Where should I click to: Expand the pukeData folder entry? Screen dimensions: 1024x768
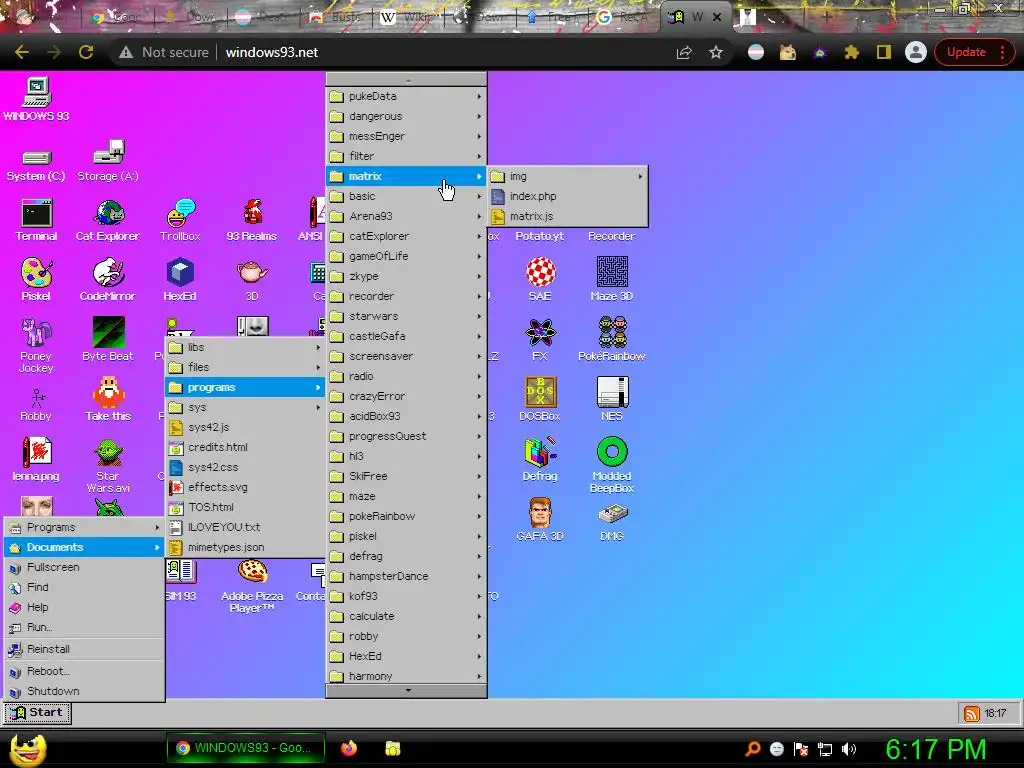click(406, 97)
